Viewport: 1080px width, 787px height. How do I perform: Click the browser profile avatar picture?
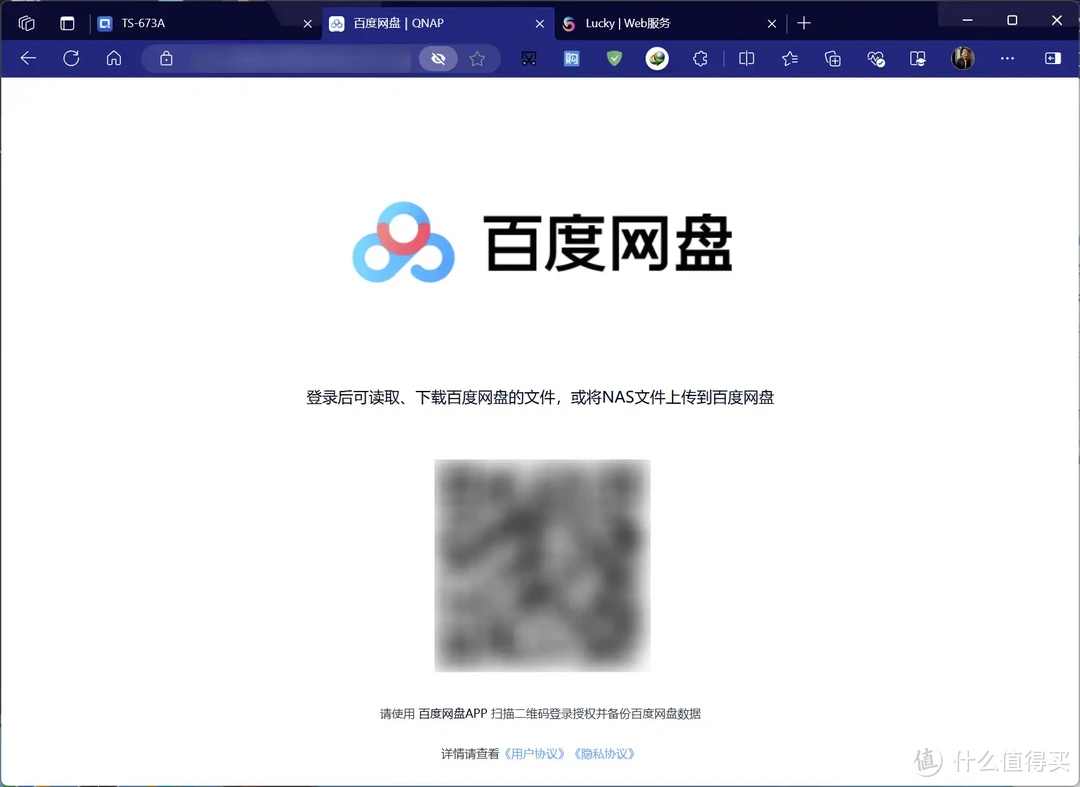coord(962,58)
